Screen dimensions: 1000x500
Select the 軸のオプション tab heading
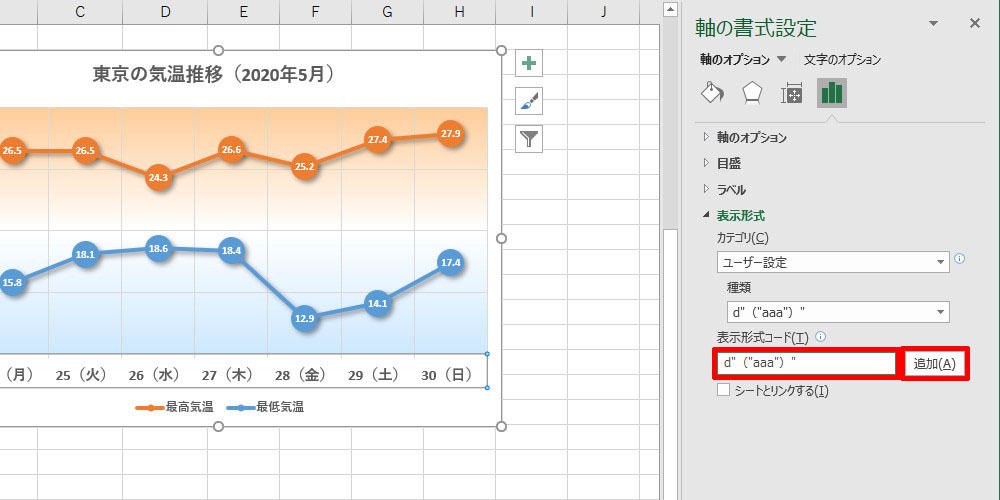[x=735, y=59]
